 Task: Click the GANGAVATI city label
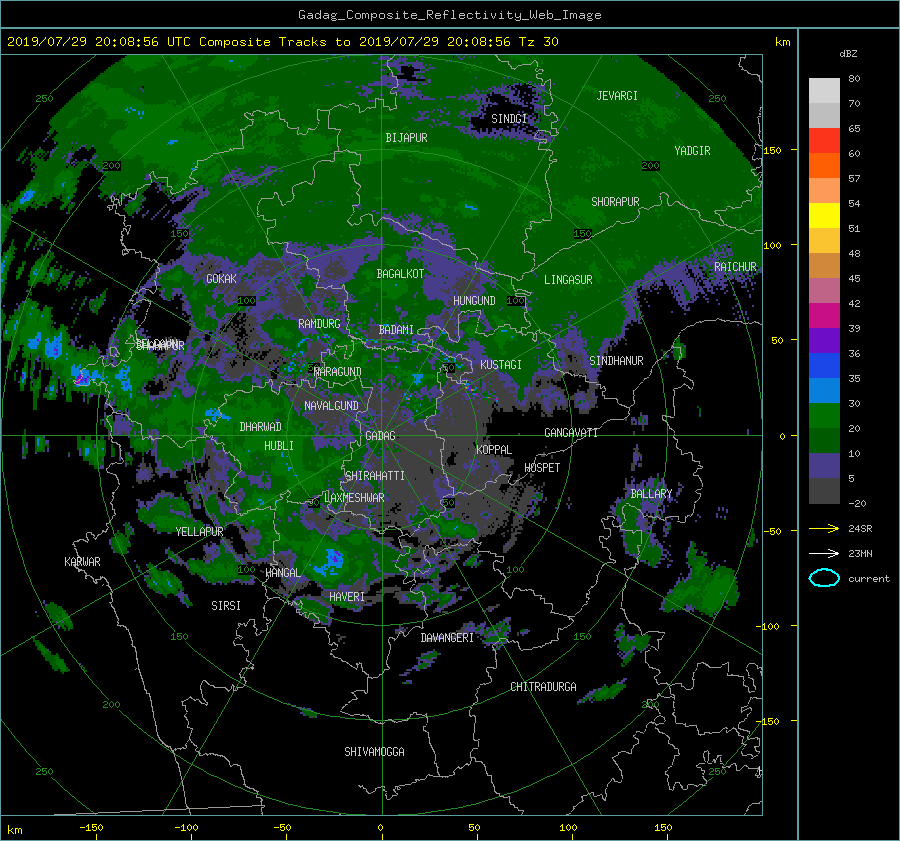(571, 433)
